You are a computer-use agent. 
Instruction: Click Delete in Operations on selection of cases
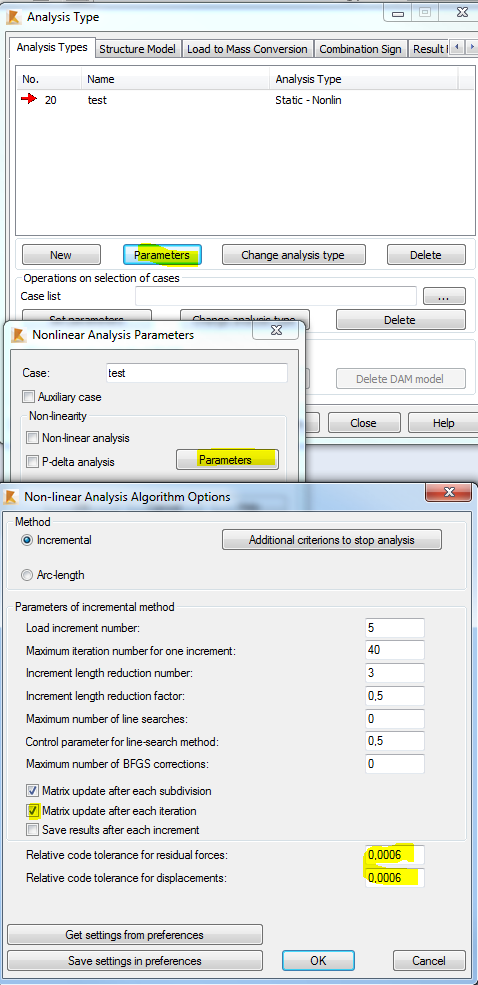pos(400,320)
